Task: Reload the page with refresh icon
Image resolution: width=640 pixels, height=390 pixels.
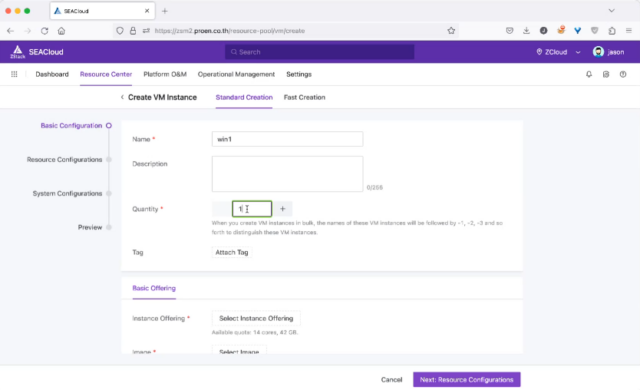Action: point(44,31)
